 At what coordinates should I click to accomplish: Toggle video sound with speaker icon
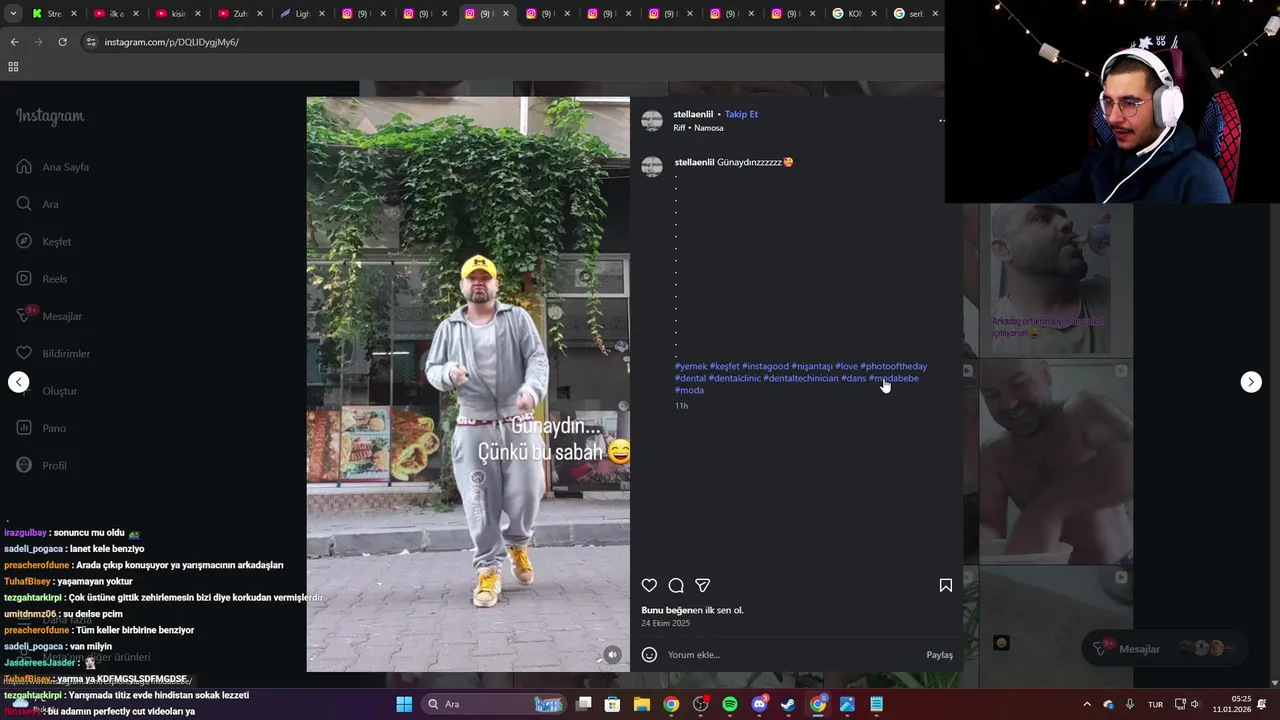[x=613, y=655]
